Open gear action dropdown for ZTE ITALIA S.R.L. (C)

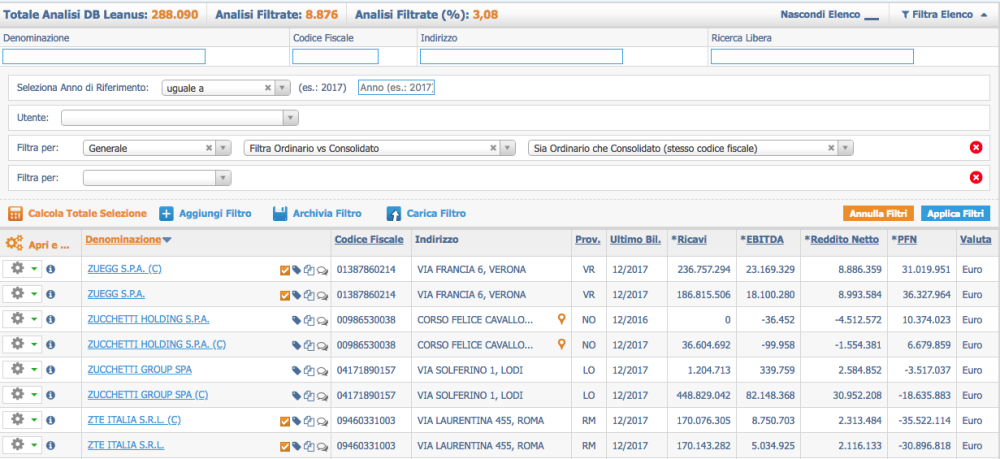[x=23, y=419]
